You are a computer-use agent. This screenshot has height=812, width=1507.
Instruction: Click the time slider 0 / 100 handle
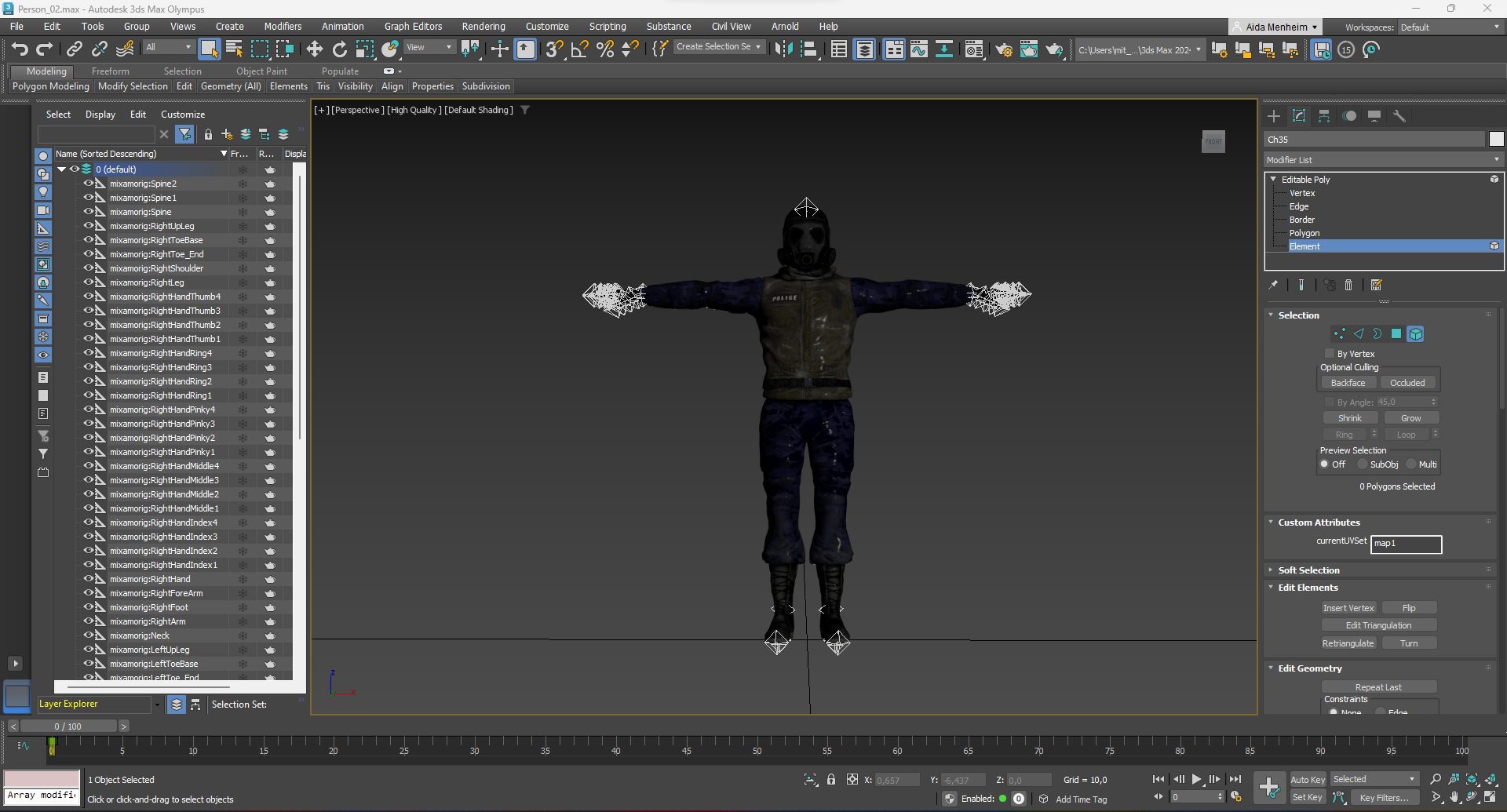(68, 726)
